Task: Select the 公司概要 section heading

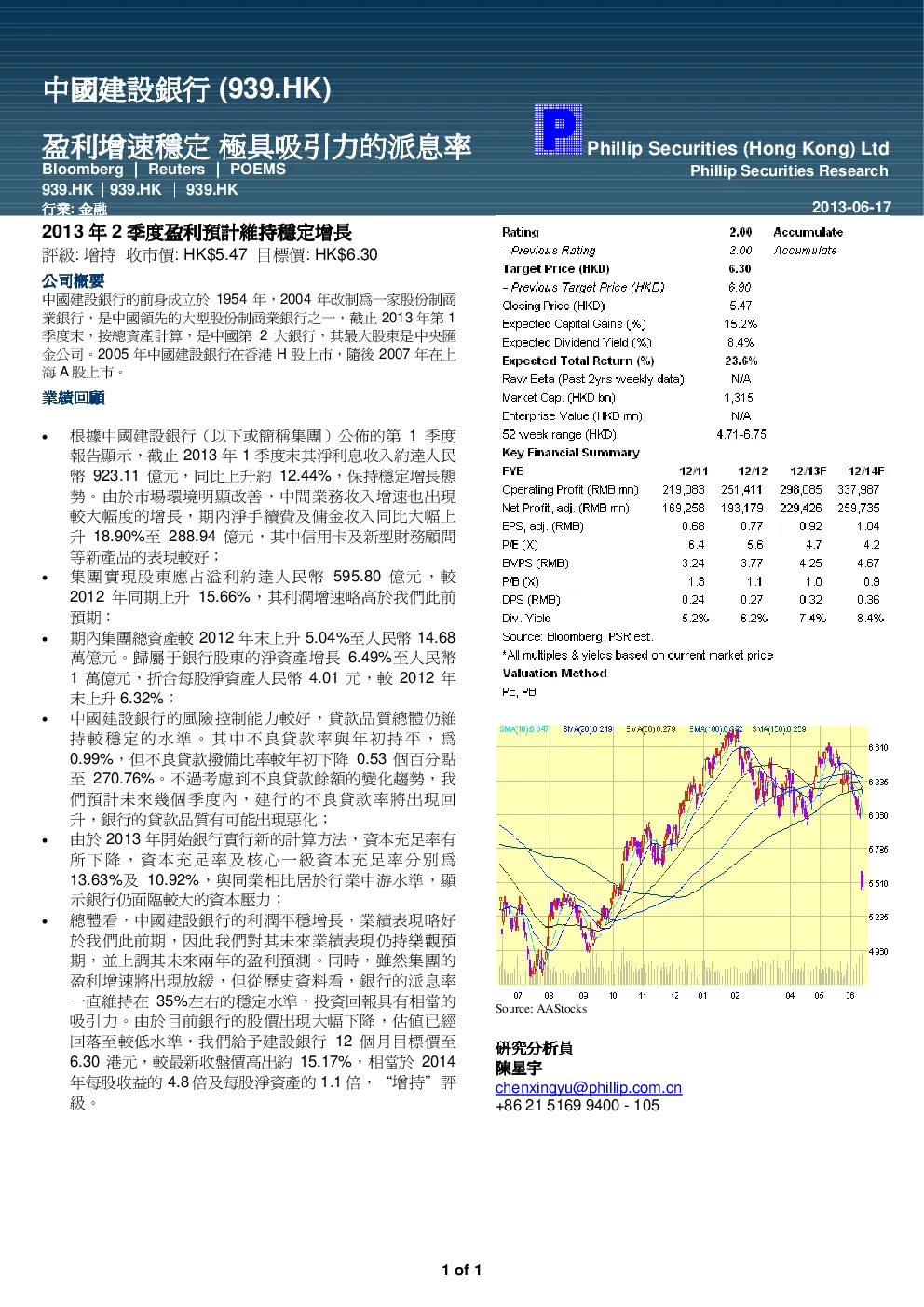Action: [73, 280]
